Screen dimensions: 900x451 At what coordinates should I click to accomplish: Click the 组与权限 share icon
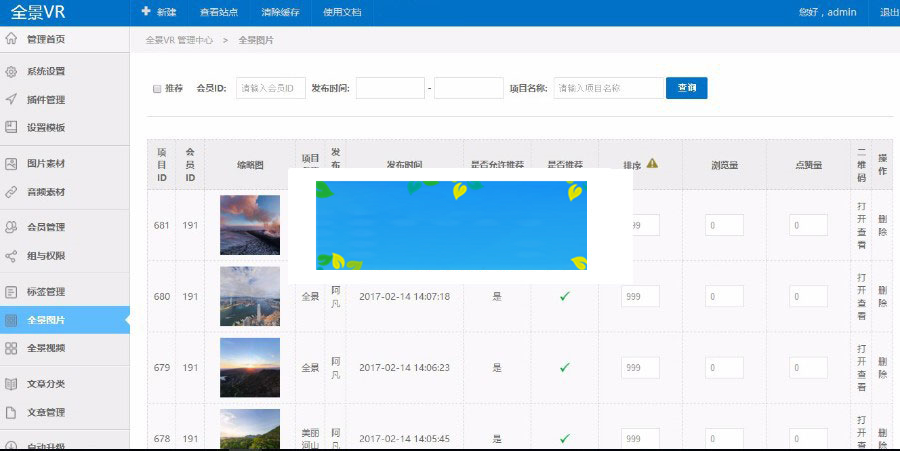tap(11, 255)
